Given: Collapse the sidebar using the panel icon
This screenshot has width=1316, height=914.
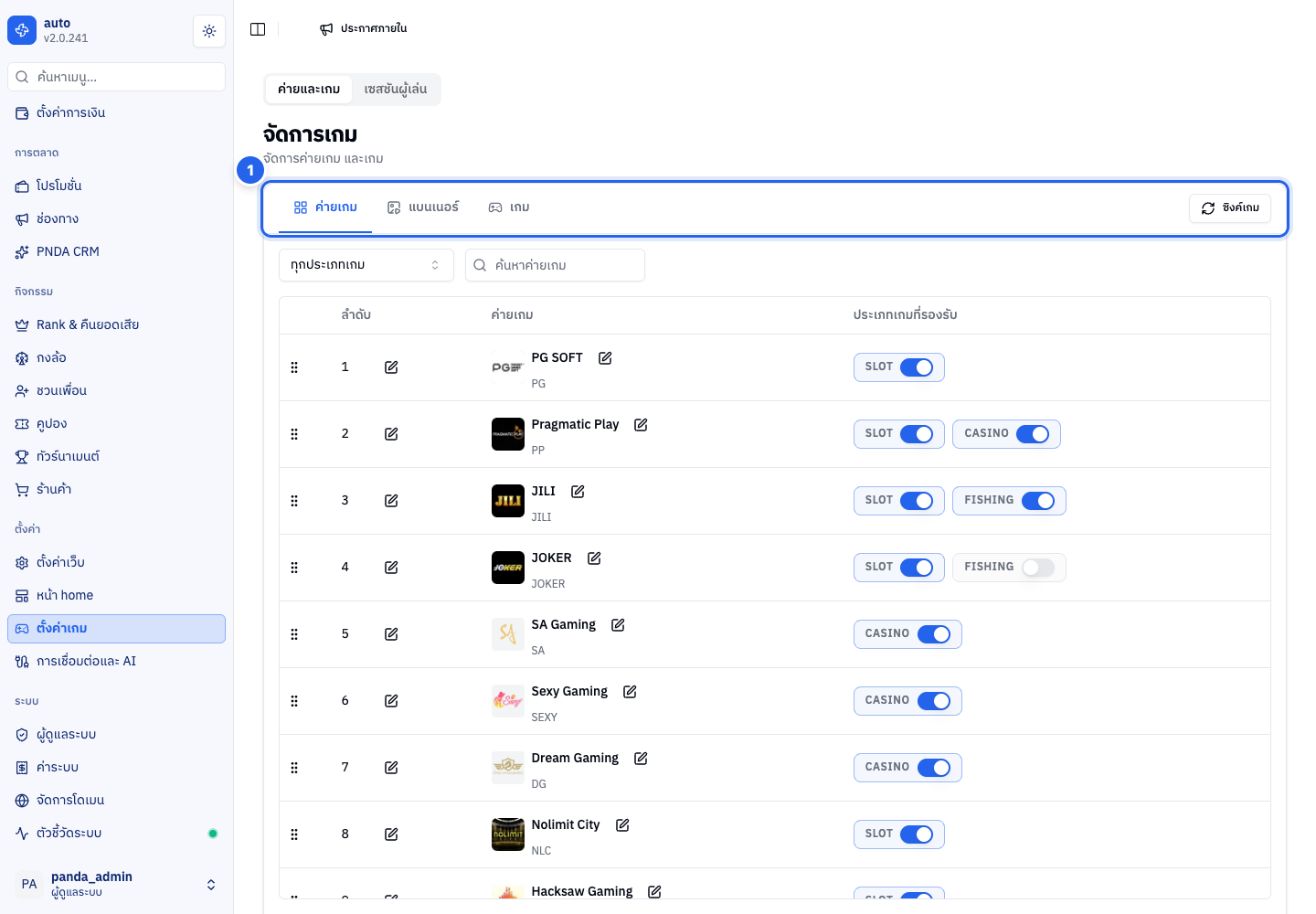Looking at the screenshot, I should pyautogui.click(x=258, y=29).
